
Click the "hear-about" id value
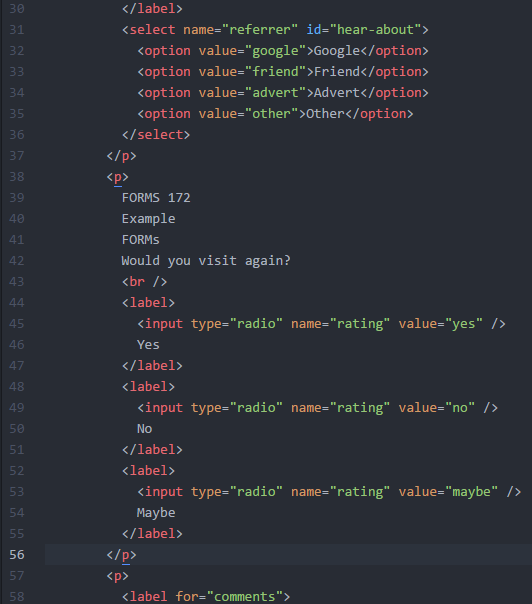click(375, 30)
